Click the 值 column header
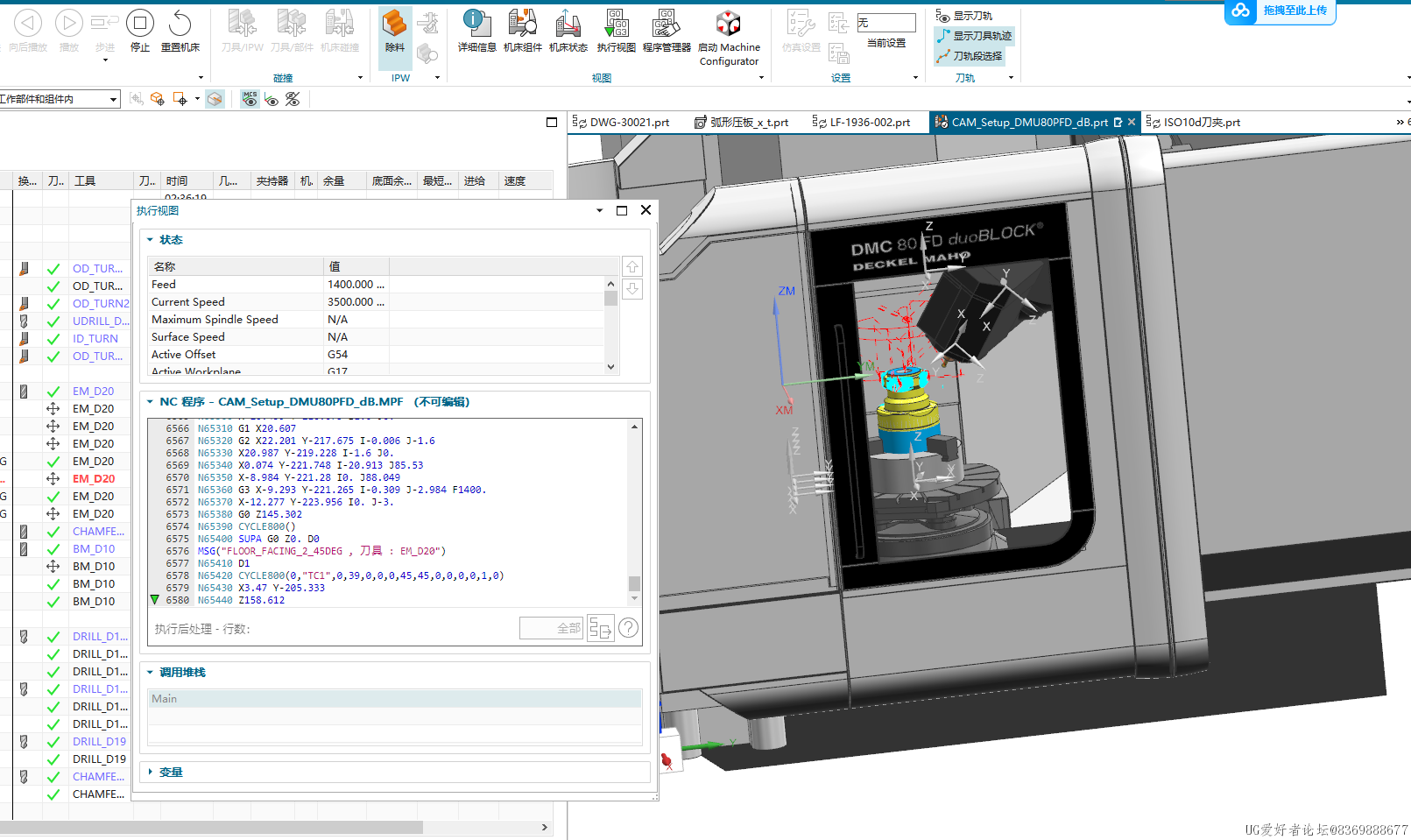The image size is (1411, 840). [x=356, y=266]
